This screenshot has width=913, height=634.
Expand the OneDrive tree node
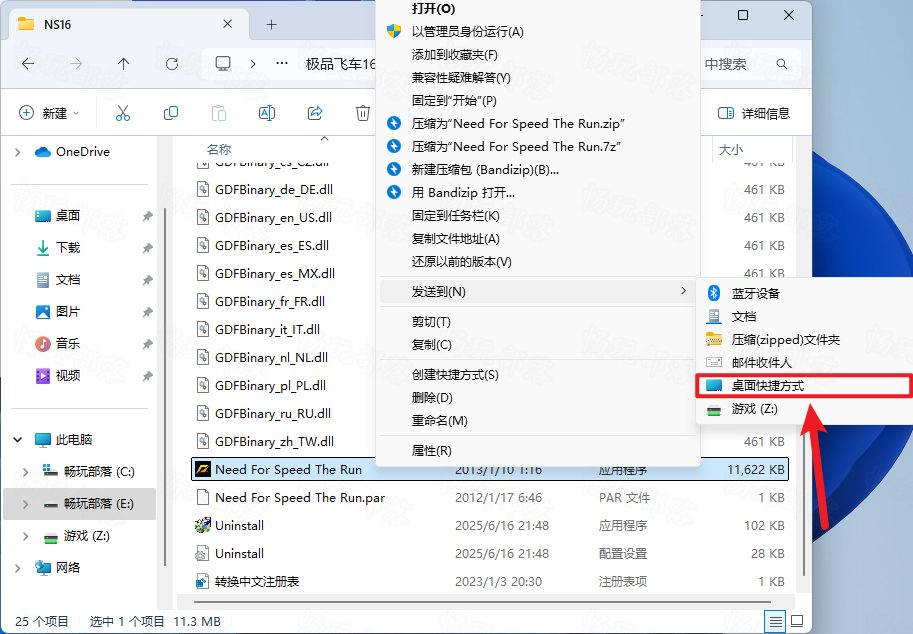pos(17,152)
